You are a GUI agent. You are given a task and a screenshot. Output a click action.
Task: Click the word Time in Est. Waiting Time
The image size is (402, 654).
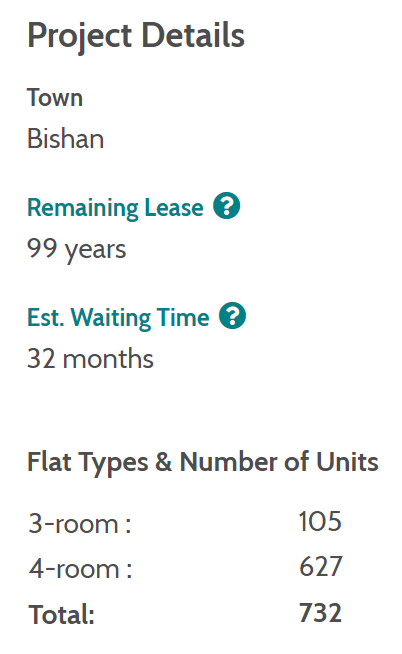[183, 317]
